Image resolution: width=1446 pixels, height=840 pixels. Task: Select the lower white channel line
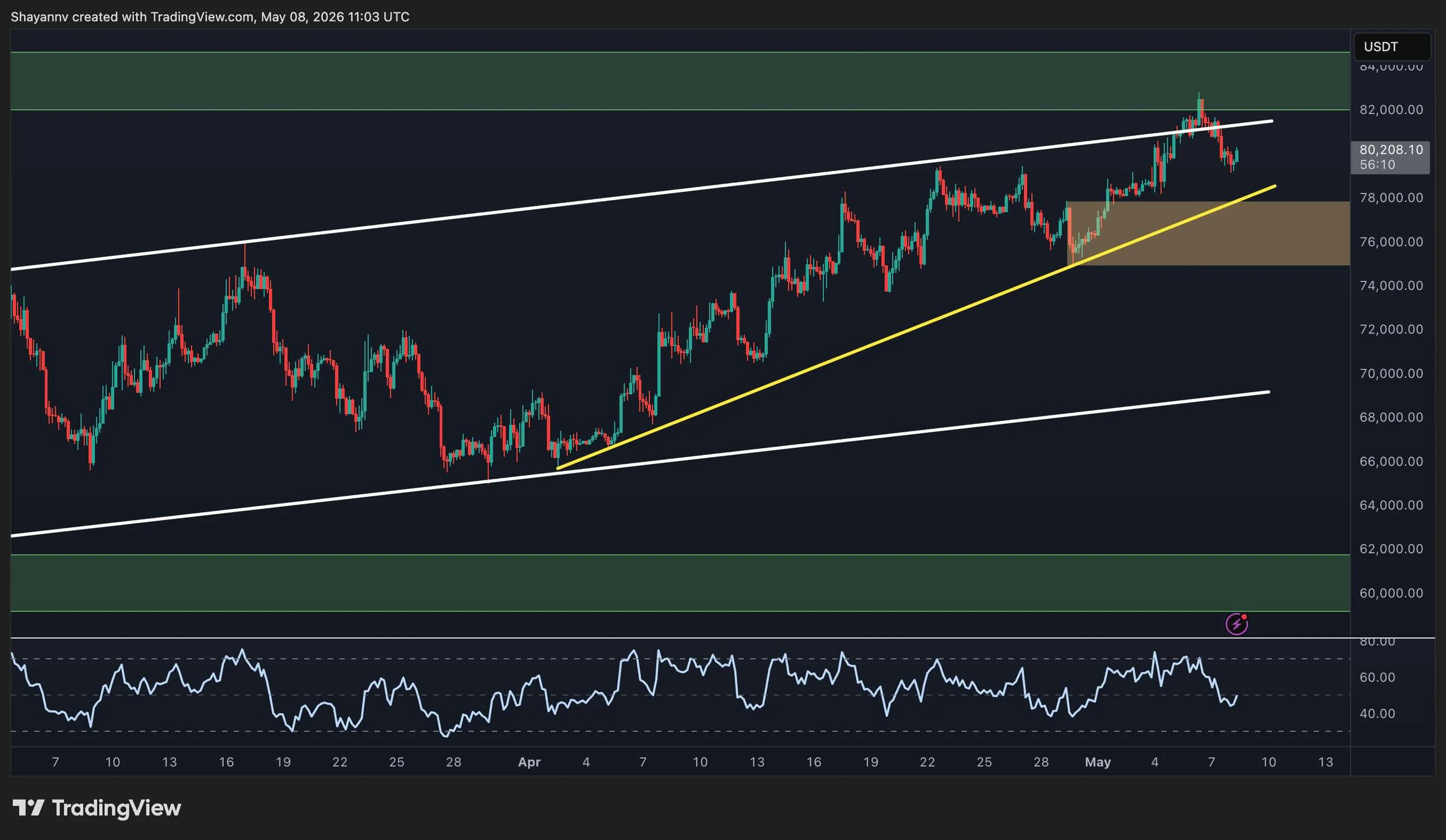click(640, 465)
